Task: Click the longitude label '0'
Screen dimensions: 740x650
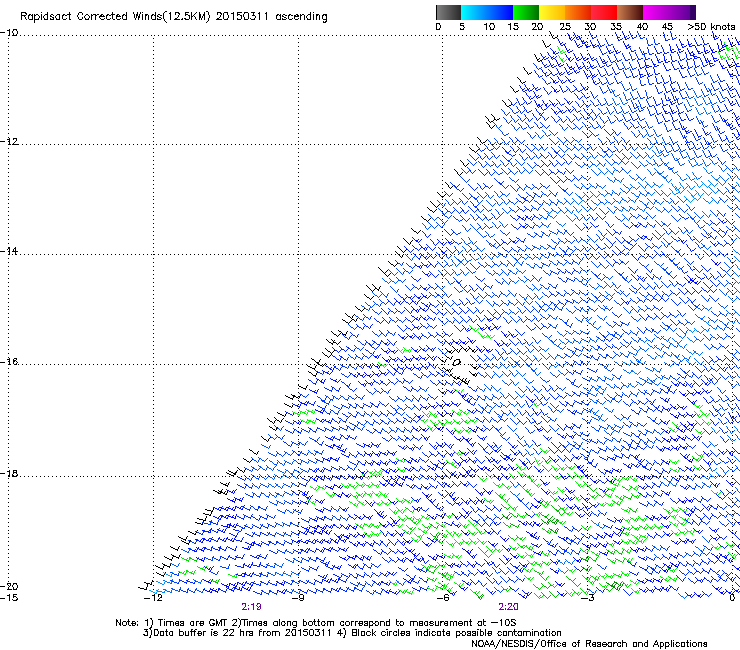Action: tap(732, 598)
